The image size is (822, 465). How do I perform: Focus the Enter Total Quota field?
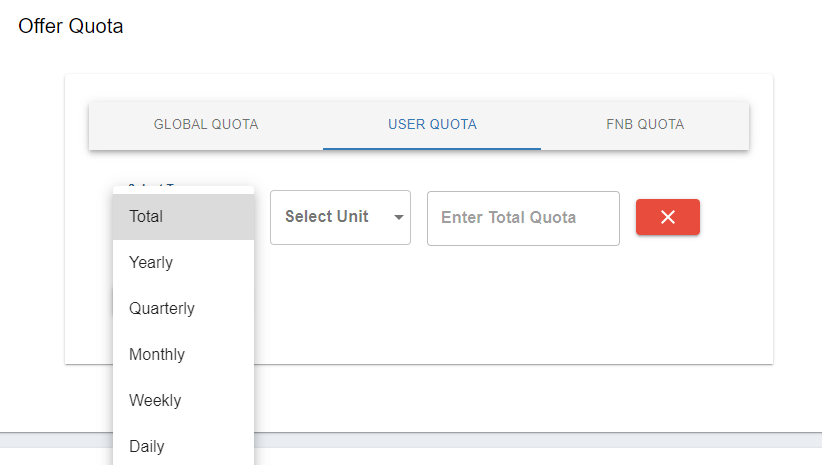point(523,218)
